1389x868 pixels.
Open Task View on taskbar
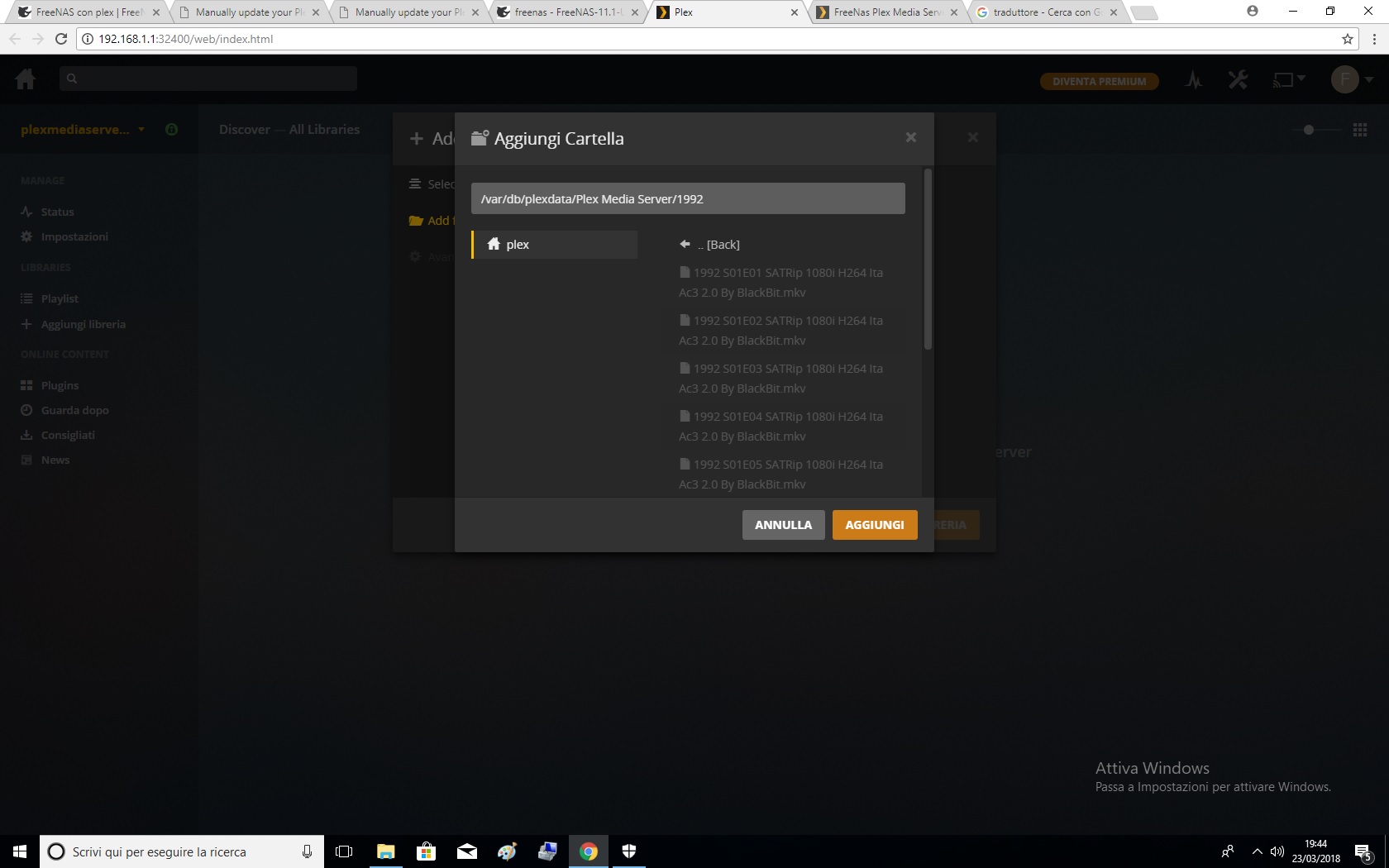pos(344,851)
